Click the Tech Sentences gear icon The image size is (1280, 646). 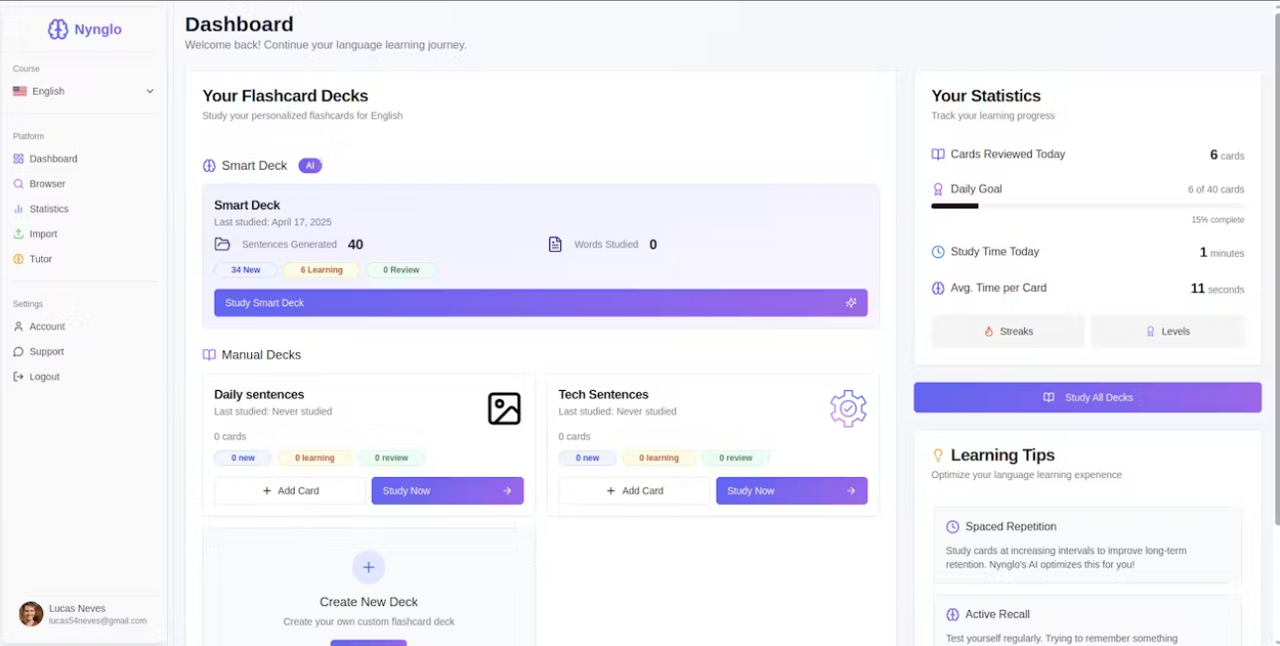tap(848, 408)
